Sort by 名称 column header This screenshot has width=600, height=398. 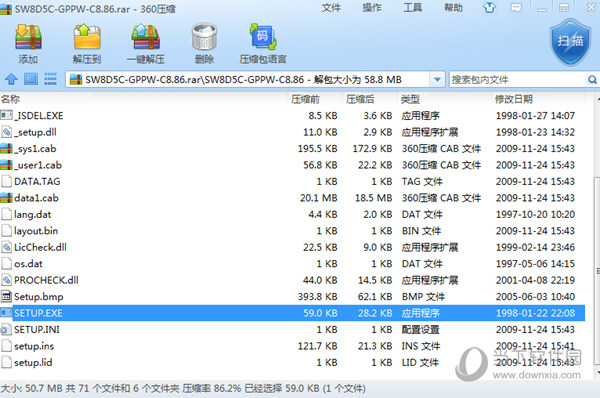click(x=10, y=99)
